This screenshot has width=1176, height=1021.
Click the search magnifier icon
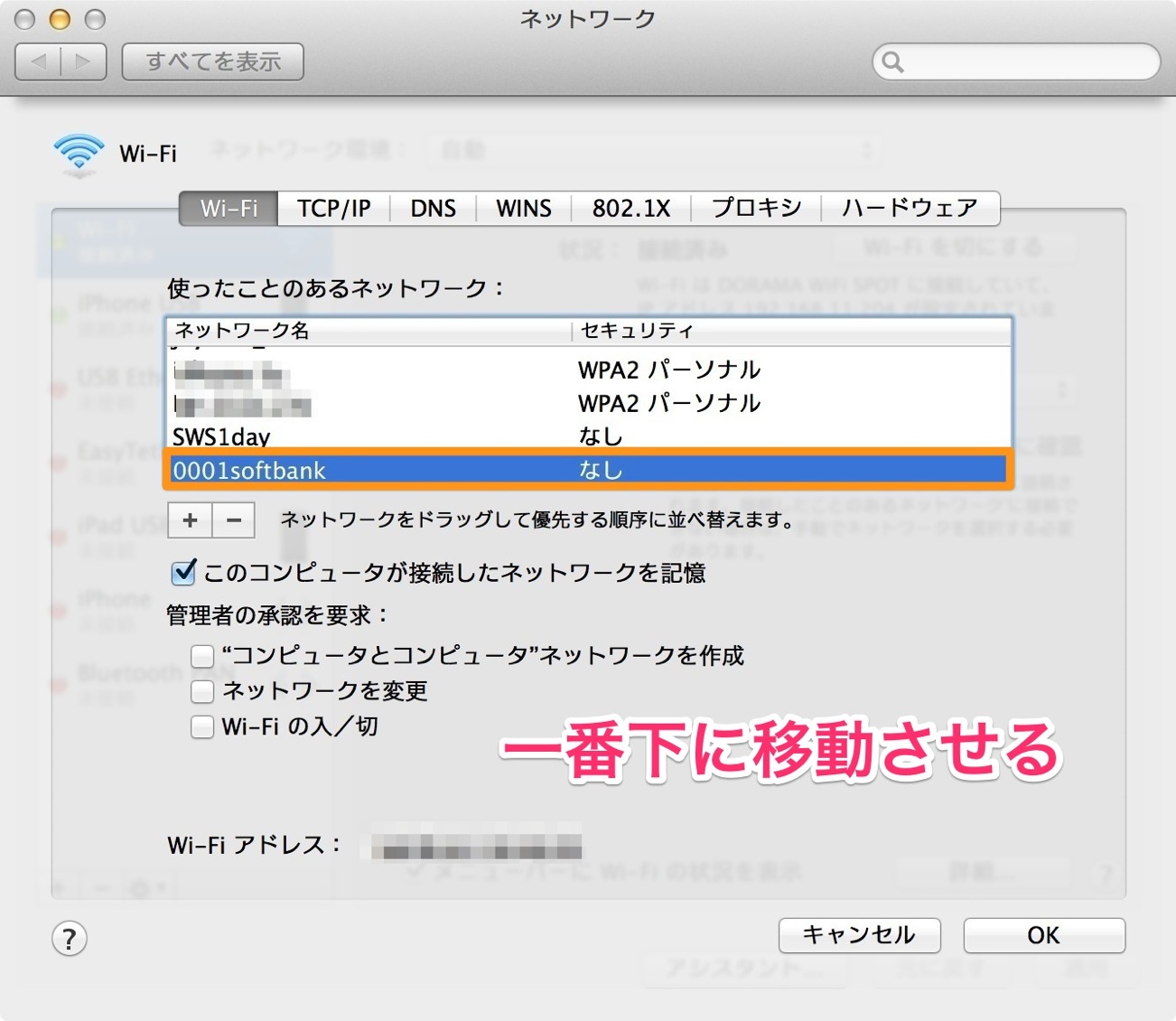(892, 61)
